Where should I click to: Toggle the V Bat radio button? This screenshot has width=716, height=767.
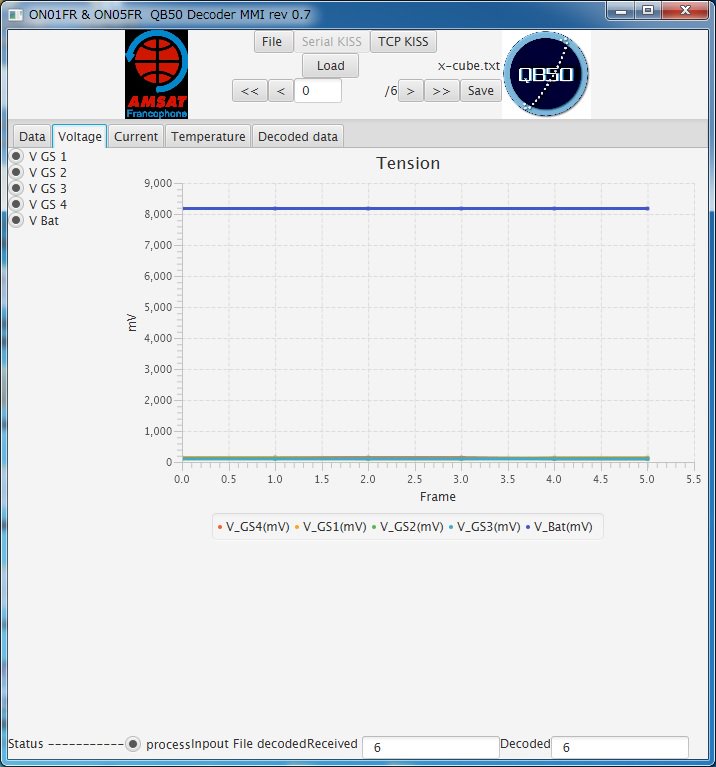16,220
